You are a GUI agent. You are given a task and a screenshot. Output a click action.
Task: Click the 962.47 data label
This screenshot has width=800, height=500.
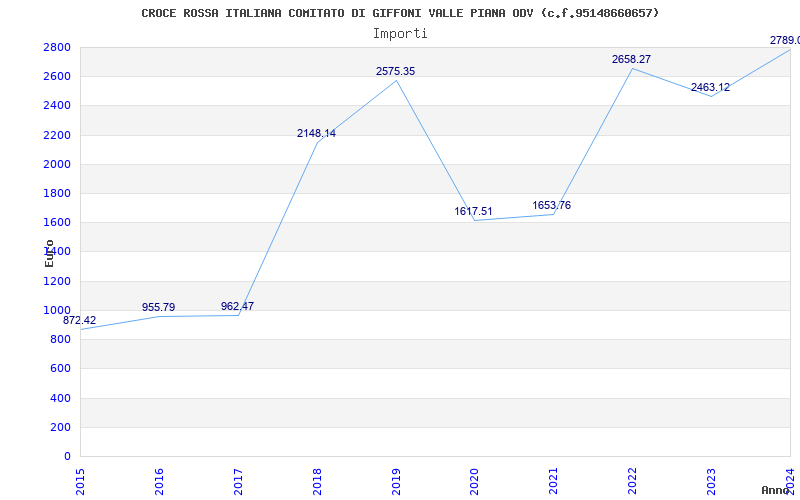(237, 306)
